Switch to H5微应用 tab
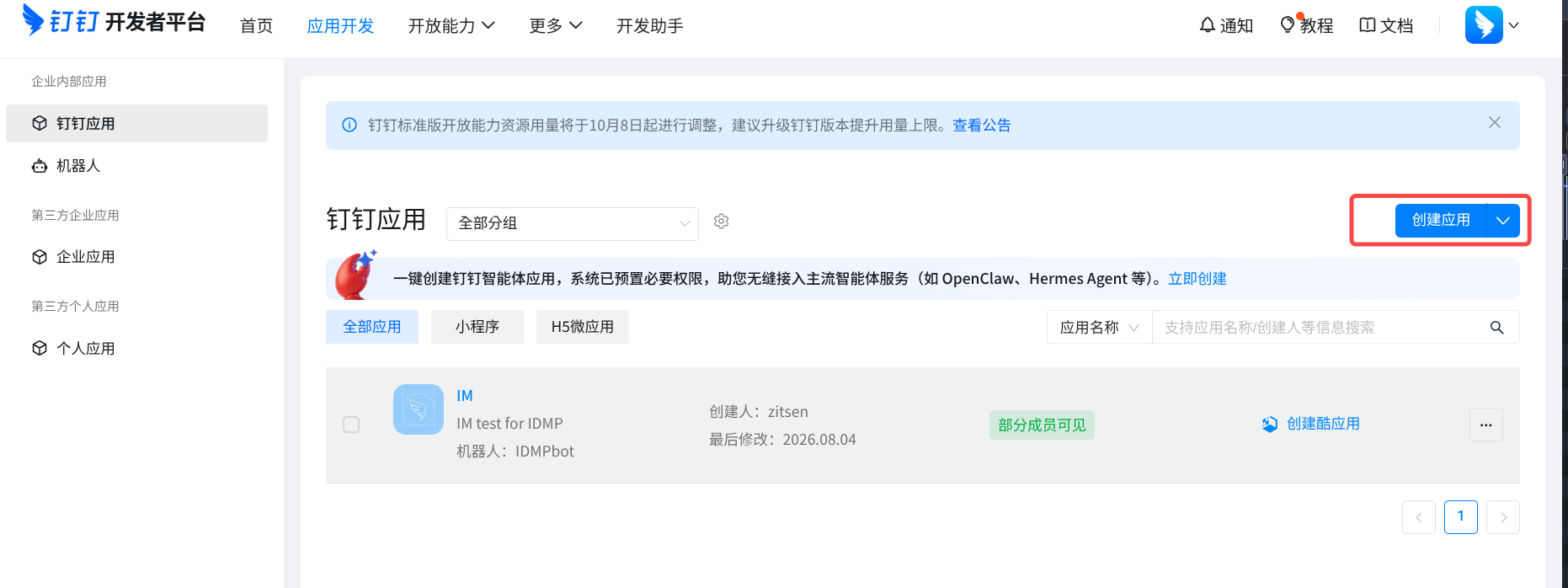Viewport: 1568px width, 588px height. [x=583, y=327]
